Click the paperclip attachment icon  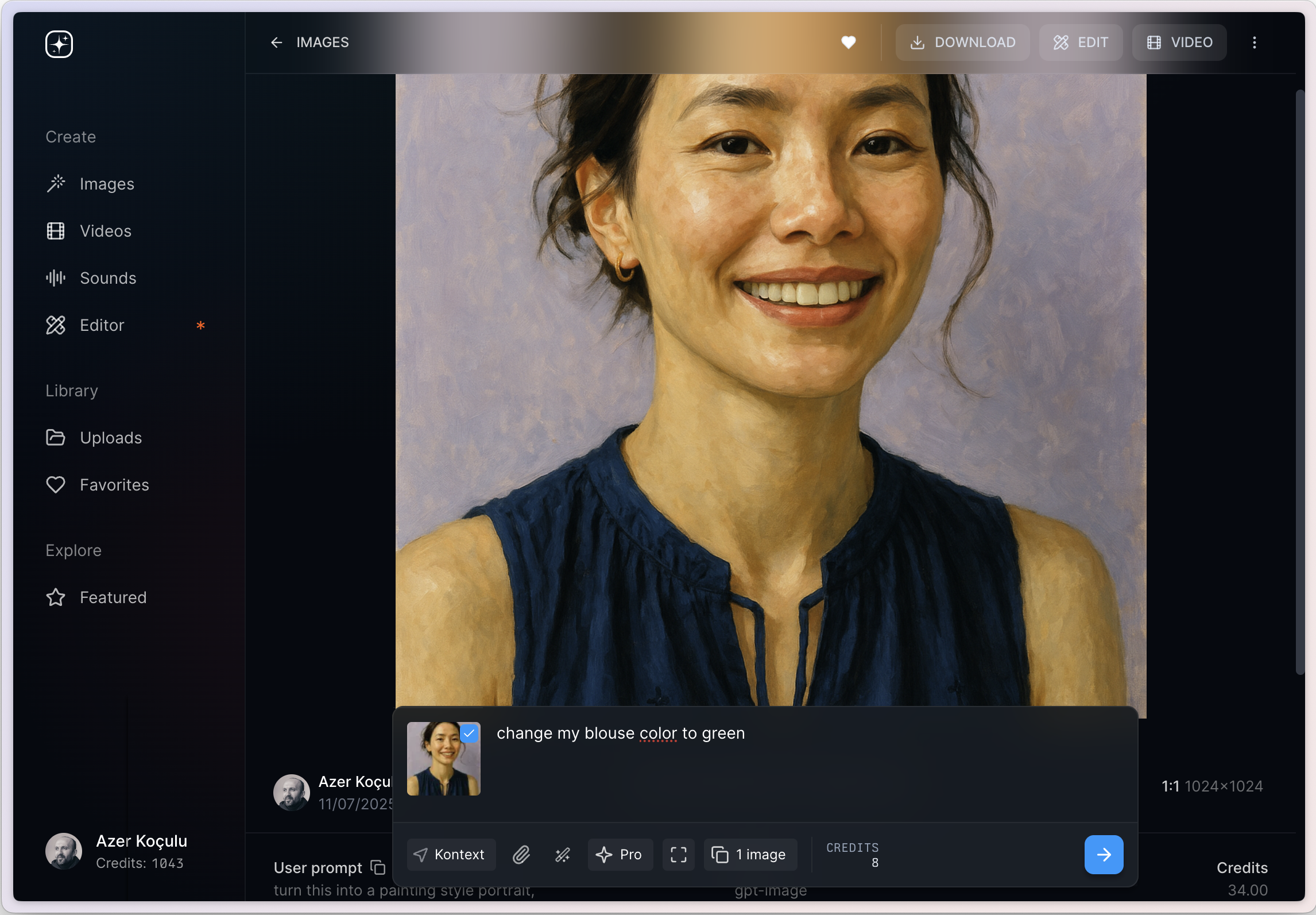(x=521, y=855)
